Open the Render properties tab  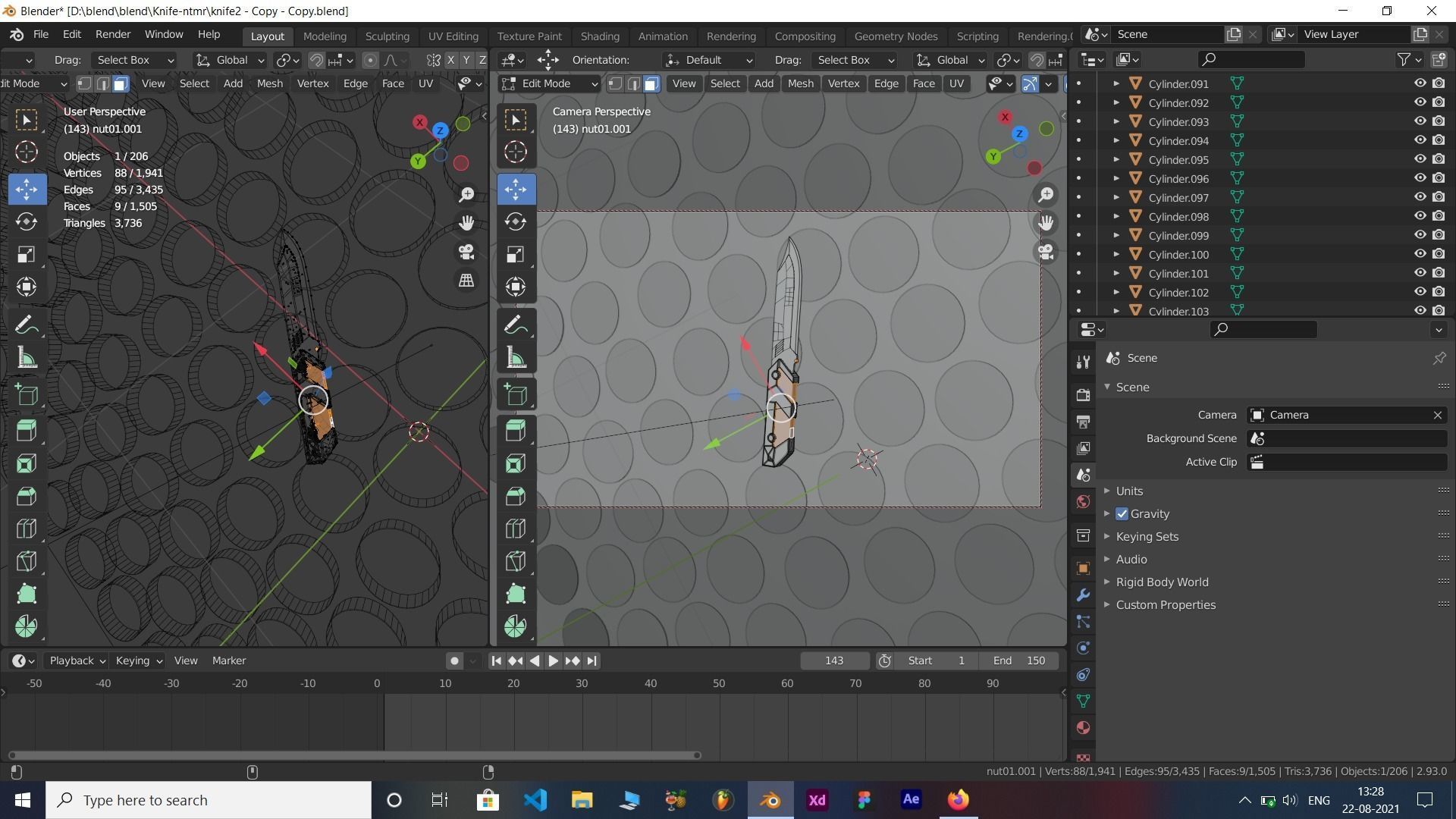[x=1083, y=394]
